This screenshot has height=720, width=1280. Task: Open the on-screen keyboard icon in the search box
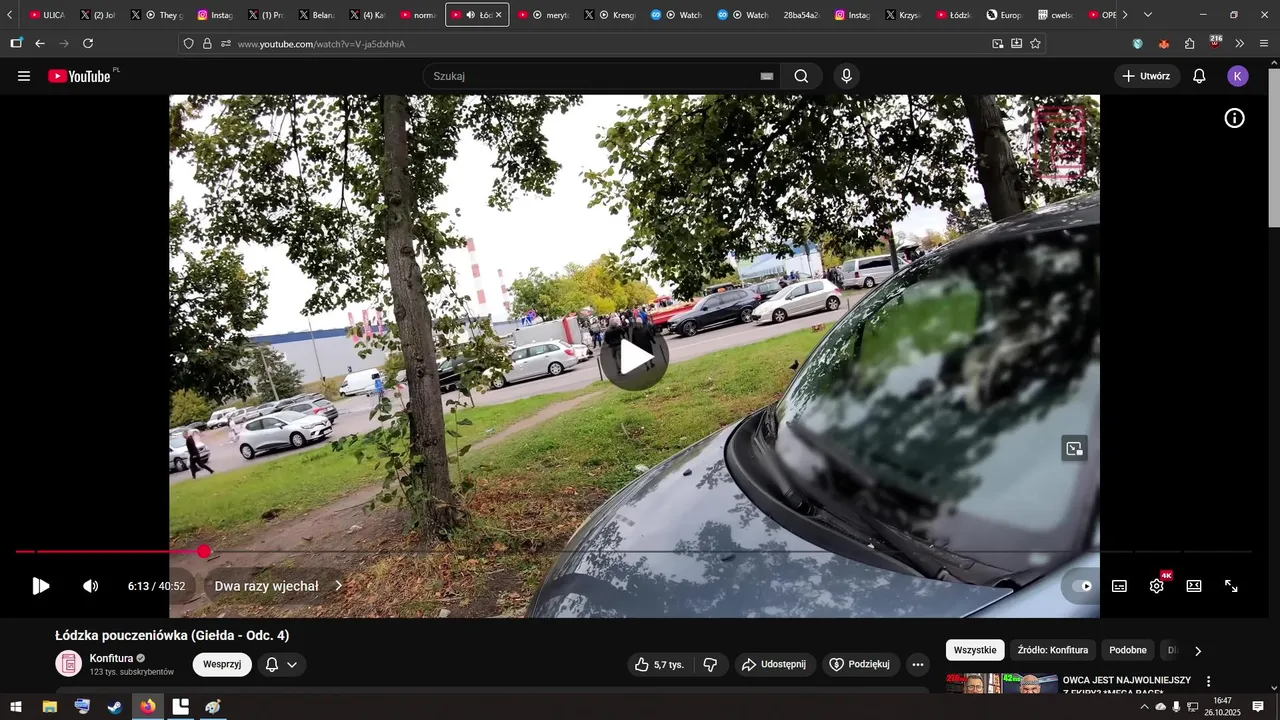click(x=767, y=76)
